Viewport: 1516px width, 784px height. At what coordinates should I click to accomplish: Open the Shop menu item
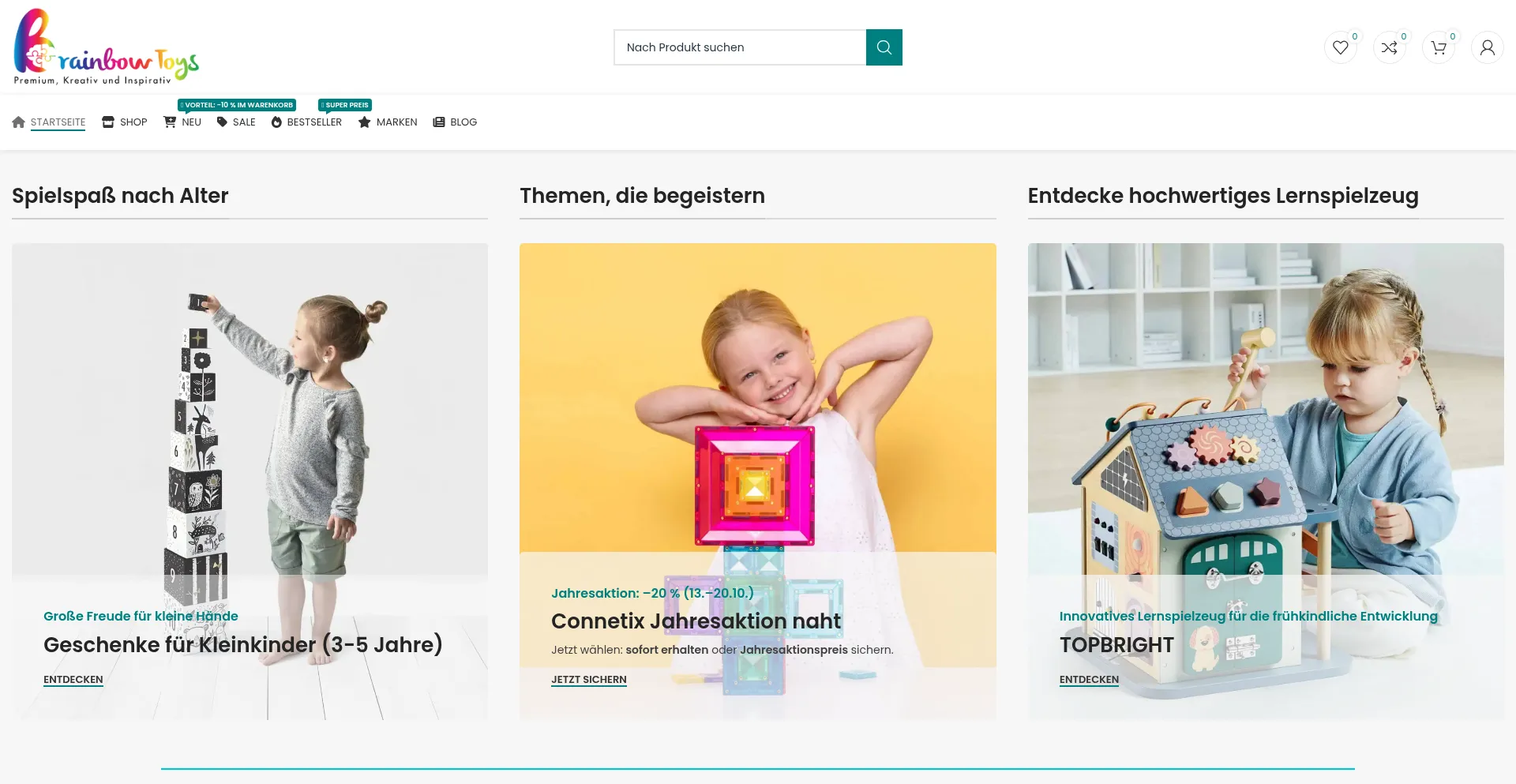click(125, 122)
